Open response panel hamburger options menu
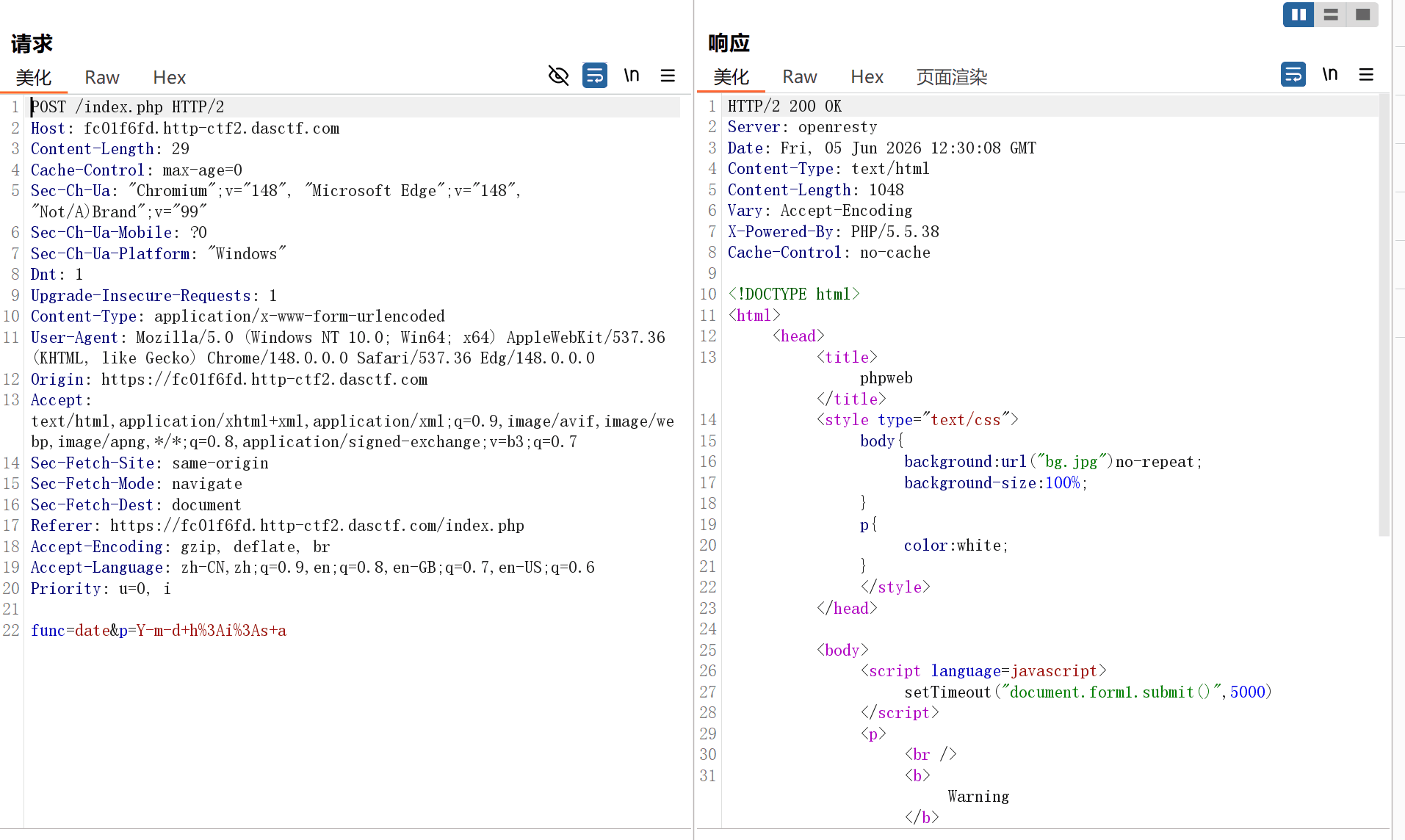The image size is (1405, 840). point(1366,75)
